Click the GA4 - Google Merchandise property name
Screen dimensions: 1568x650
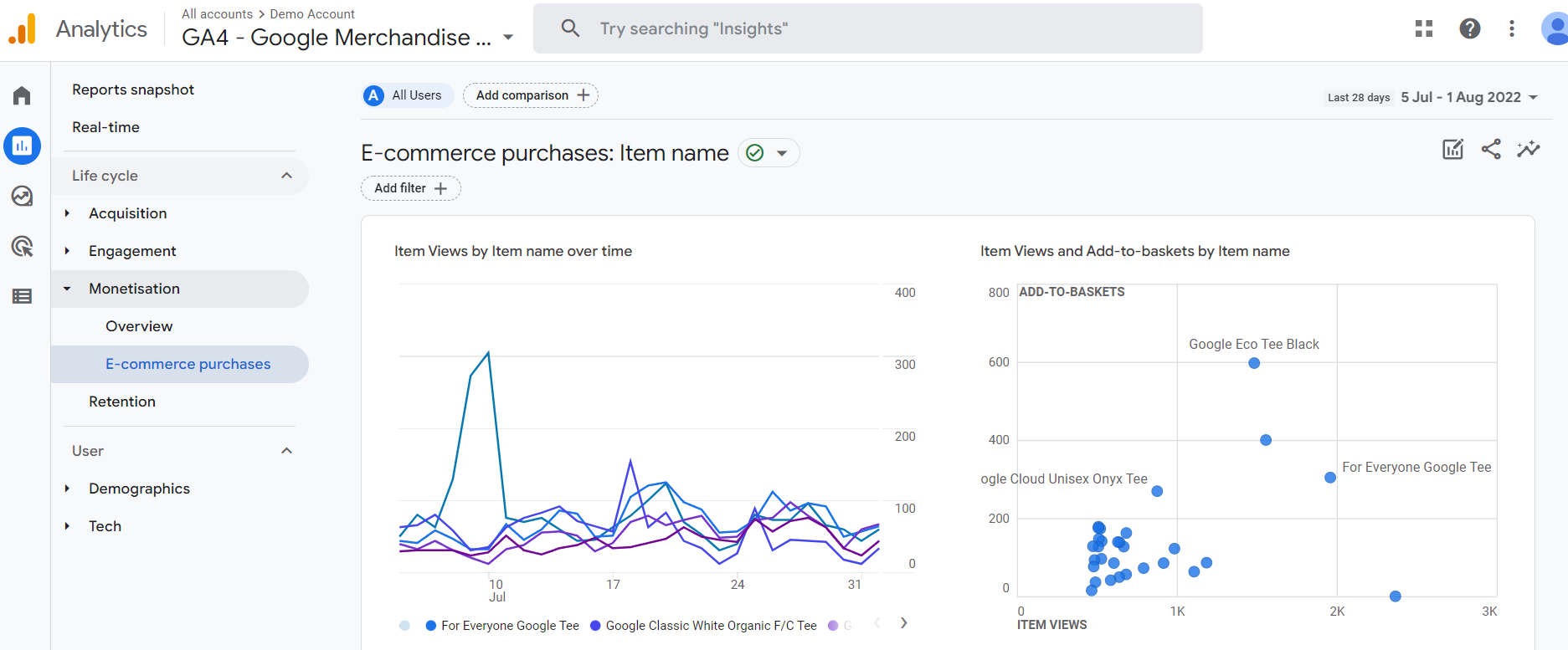coord(337,38)
